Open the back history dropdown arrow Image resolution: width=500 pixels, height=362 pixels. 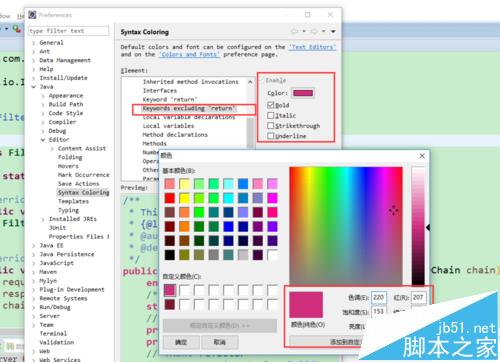pos(304,31)
